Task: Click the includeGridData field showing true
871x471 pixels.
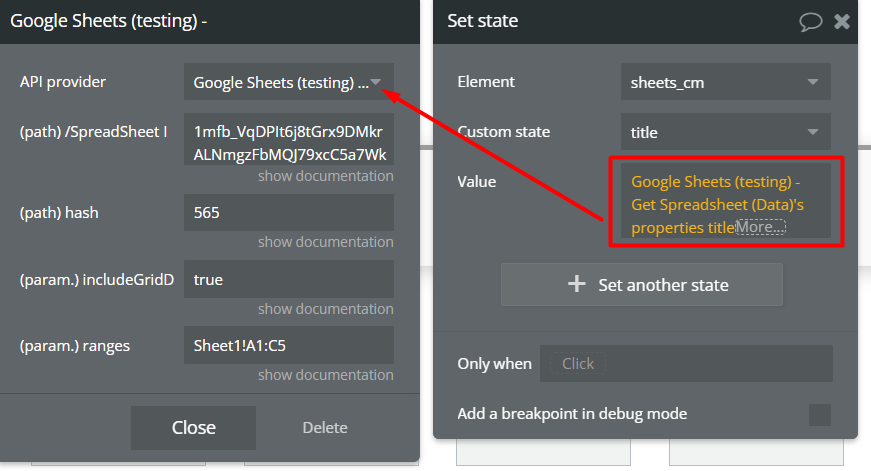Action: [288, 279]
